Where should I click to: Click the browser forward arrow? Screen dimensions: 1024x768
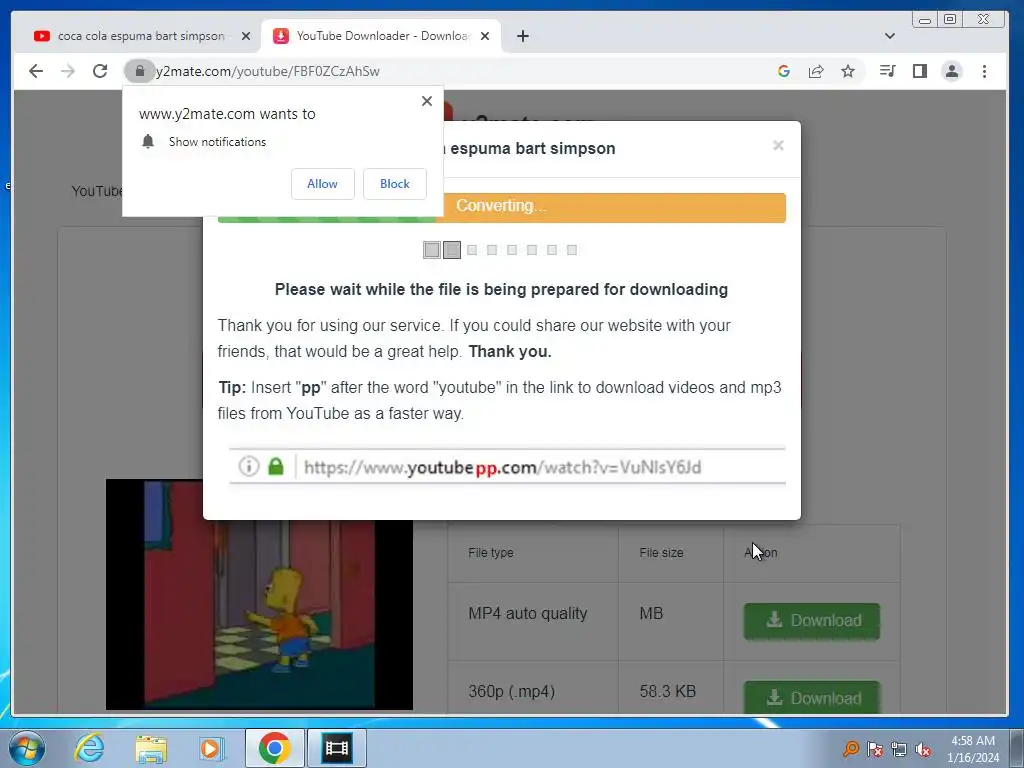[x=68, y=71]
